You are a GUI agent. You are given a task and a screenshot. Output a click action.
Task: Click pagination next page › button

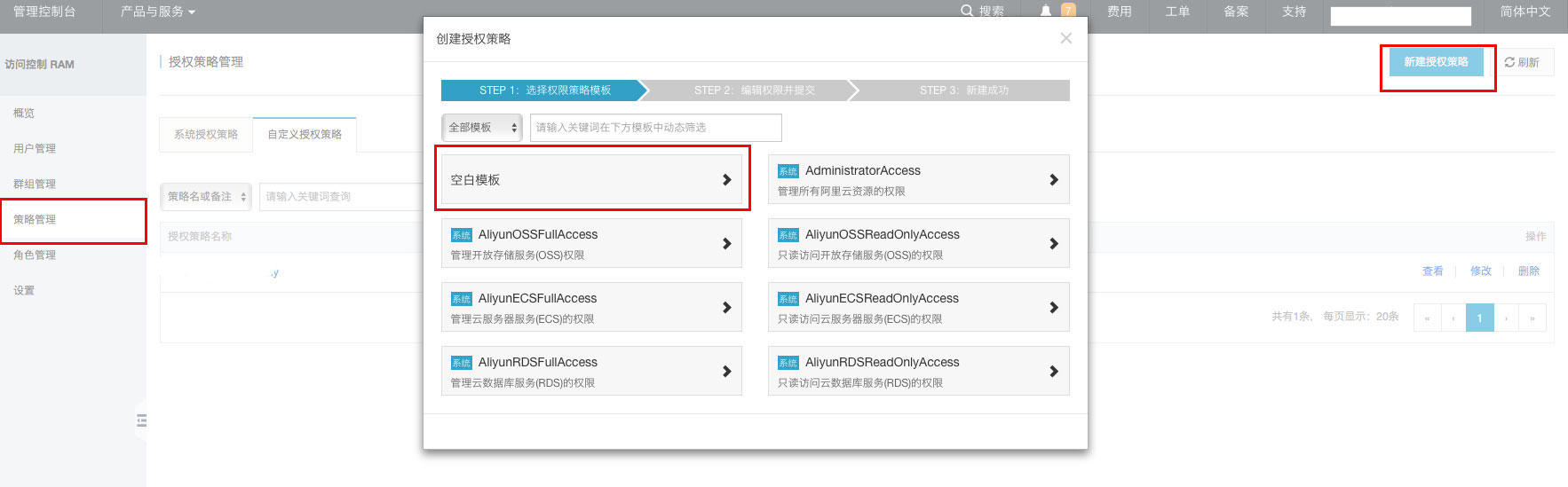(1507, 318)
